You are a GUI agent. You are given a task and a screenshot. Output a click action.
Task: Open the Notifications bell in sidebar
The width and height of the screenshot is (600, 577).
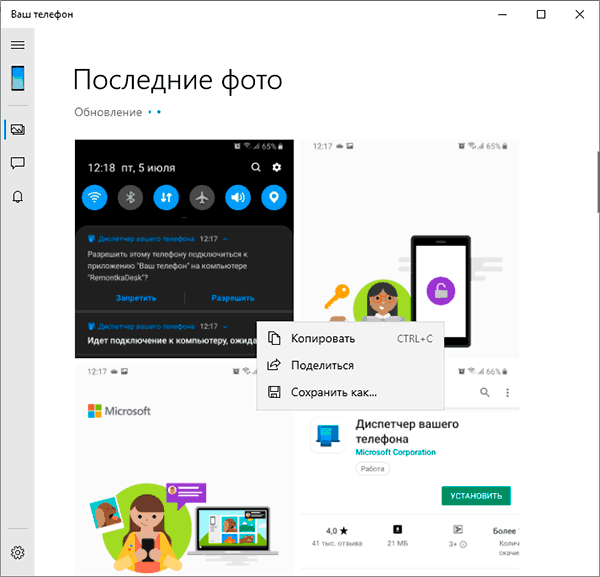click(x=17, y=197)
